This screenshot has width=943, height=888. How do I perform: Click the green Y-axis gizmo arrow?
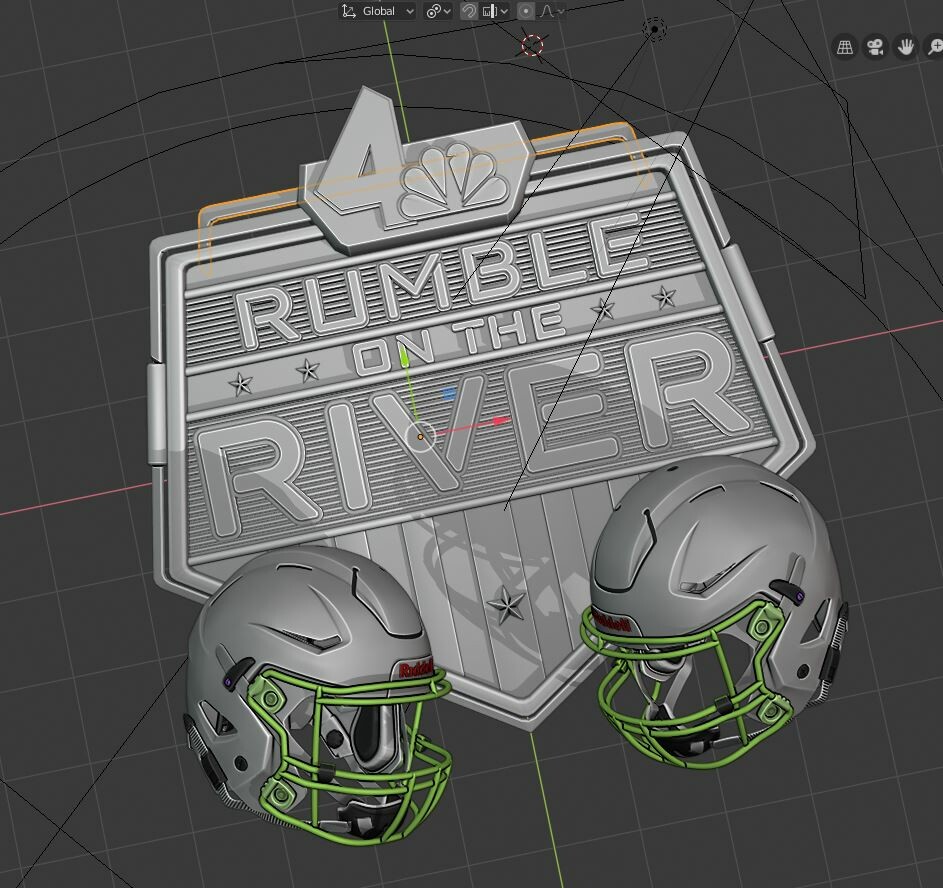pos(405,357)
